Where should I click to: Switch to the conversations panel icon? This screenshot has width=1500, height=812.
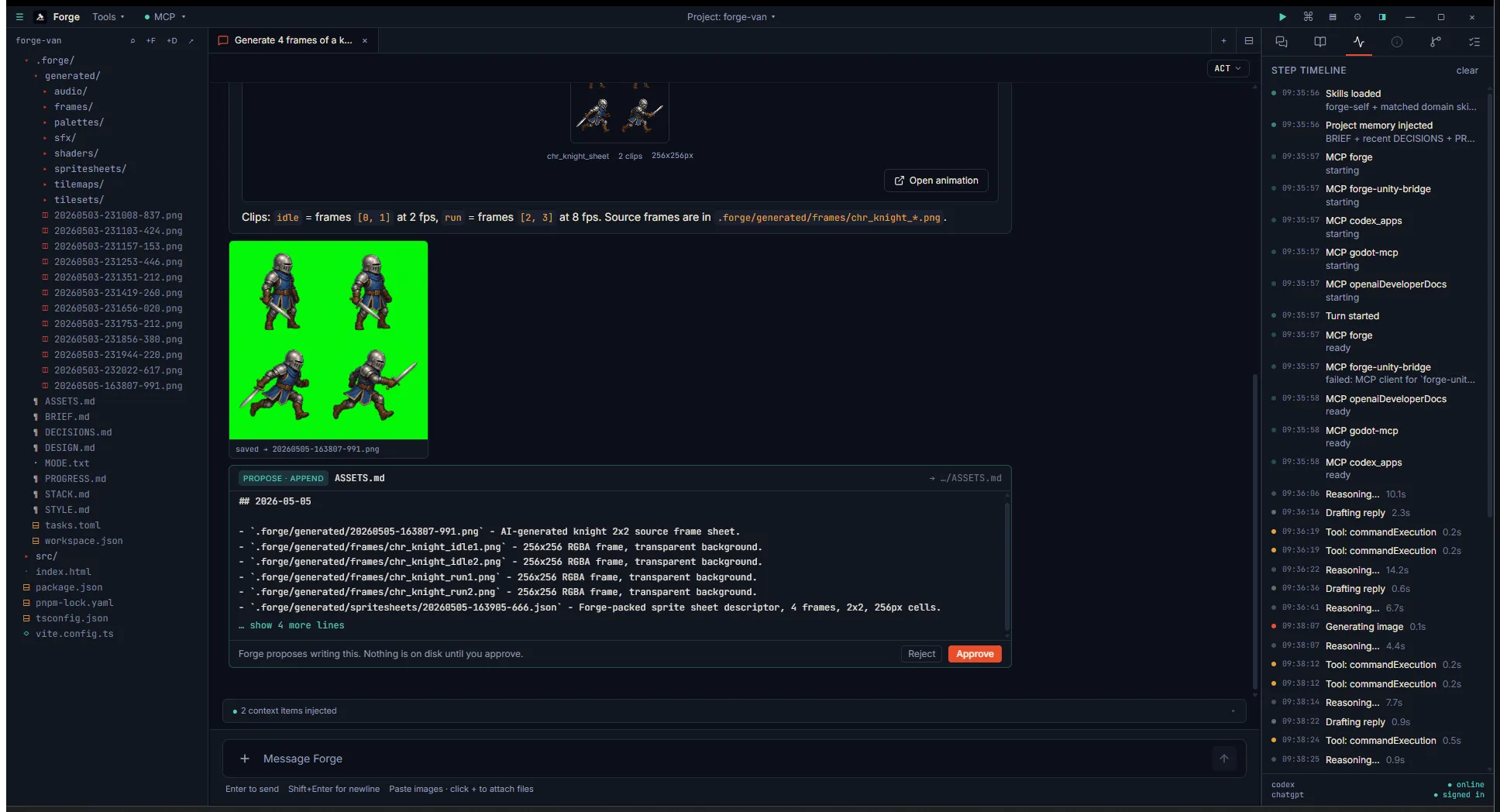(1282, 42)
